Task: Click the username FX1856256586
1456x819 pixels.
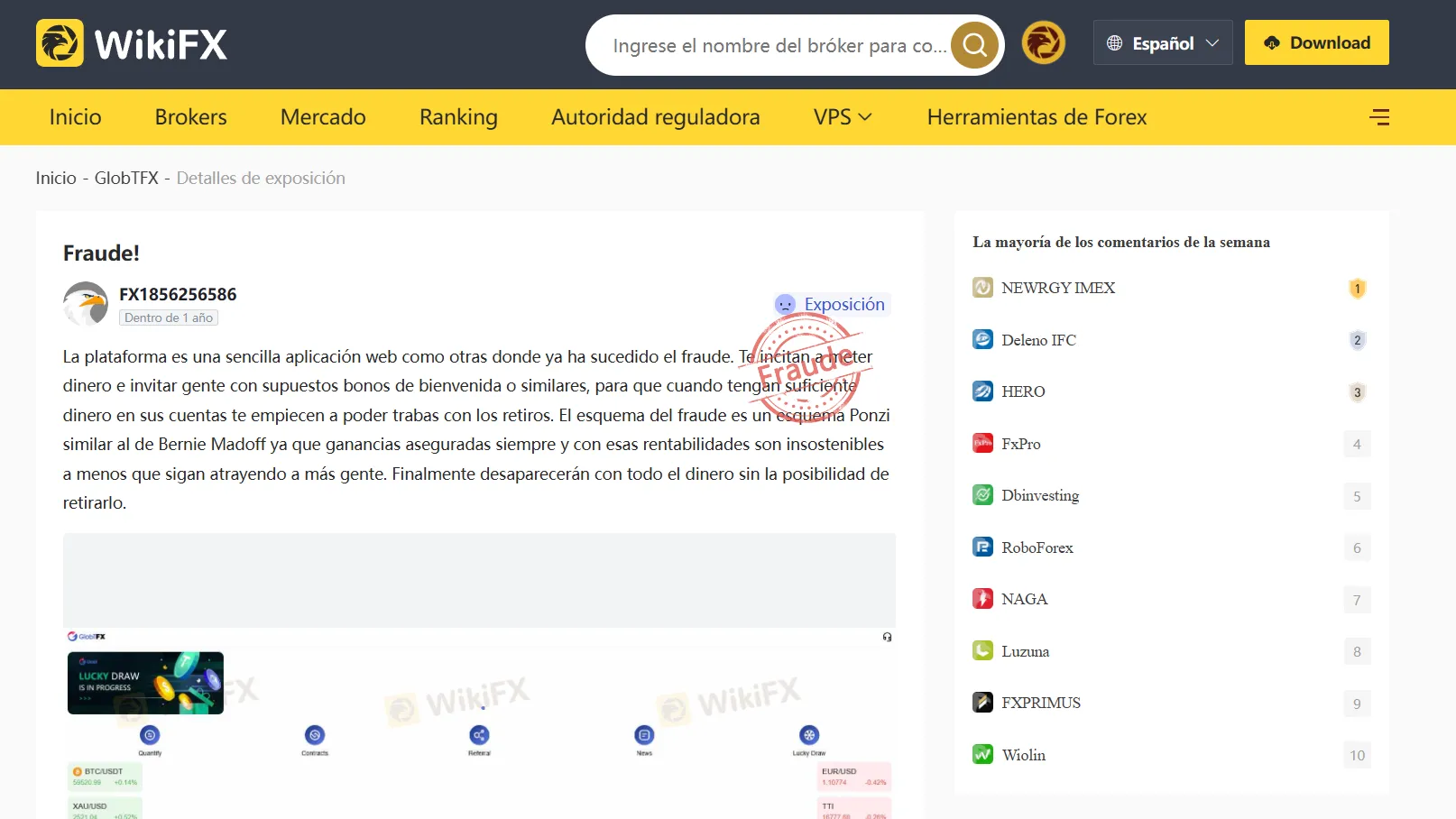Action: point(178,294)
